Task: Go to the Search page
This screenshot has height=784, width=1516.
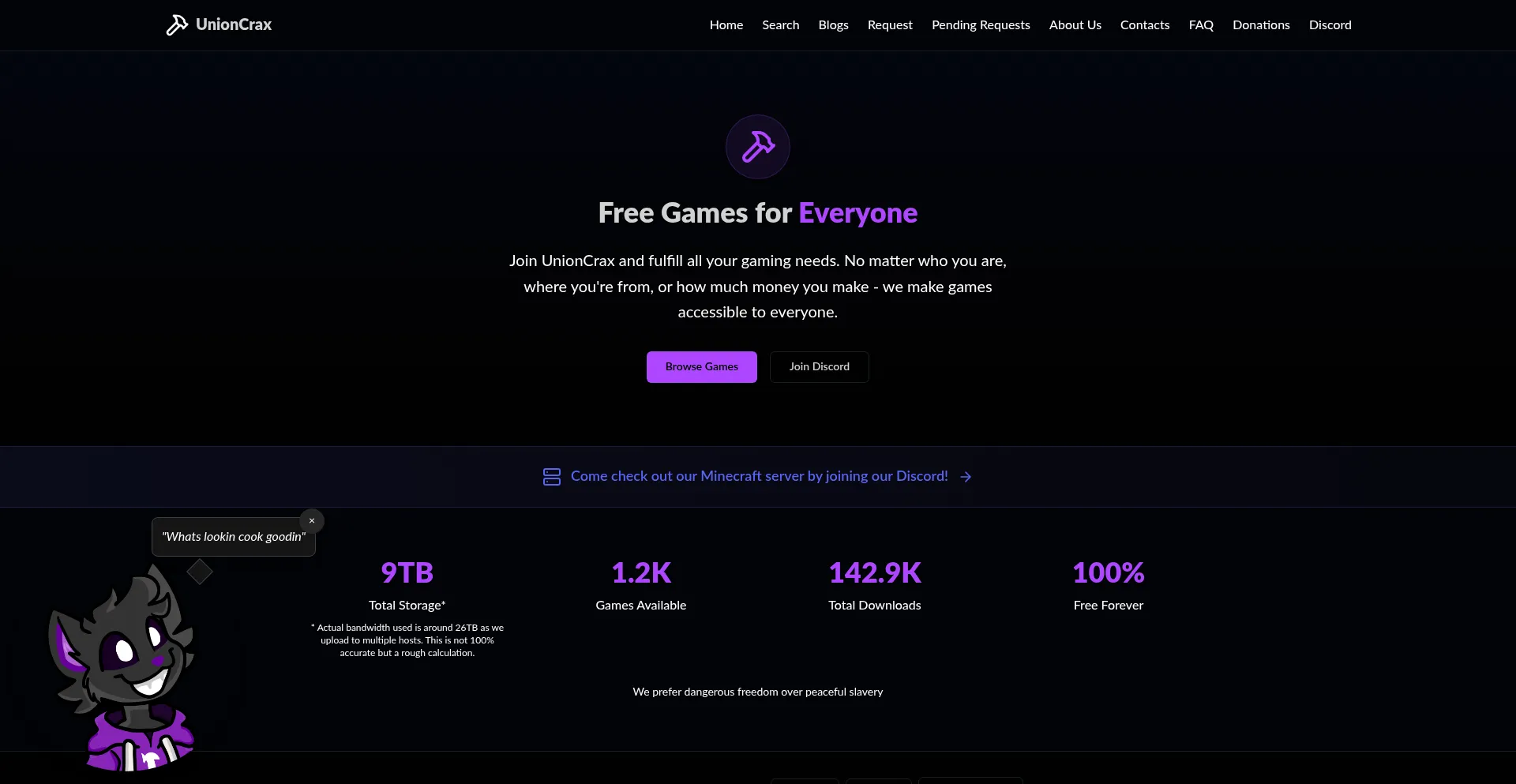Action: [781, 25]
